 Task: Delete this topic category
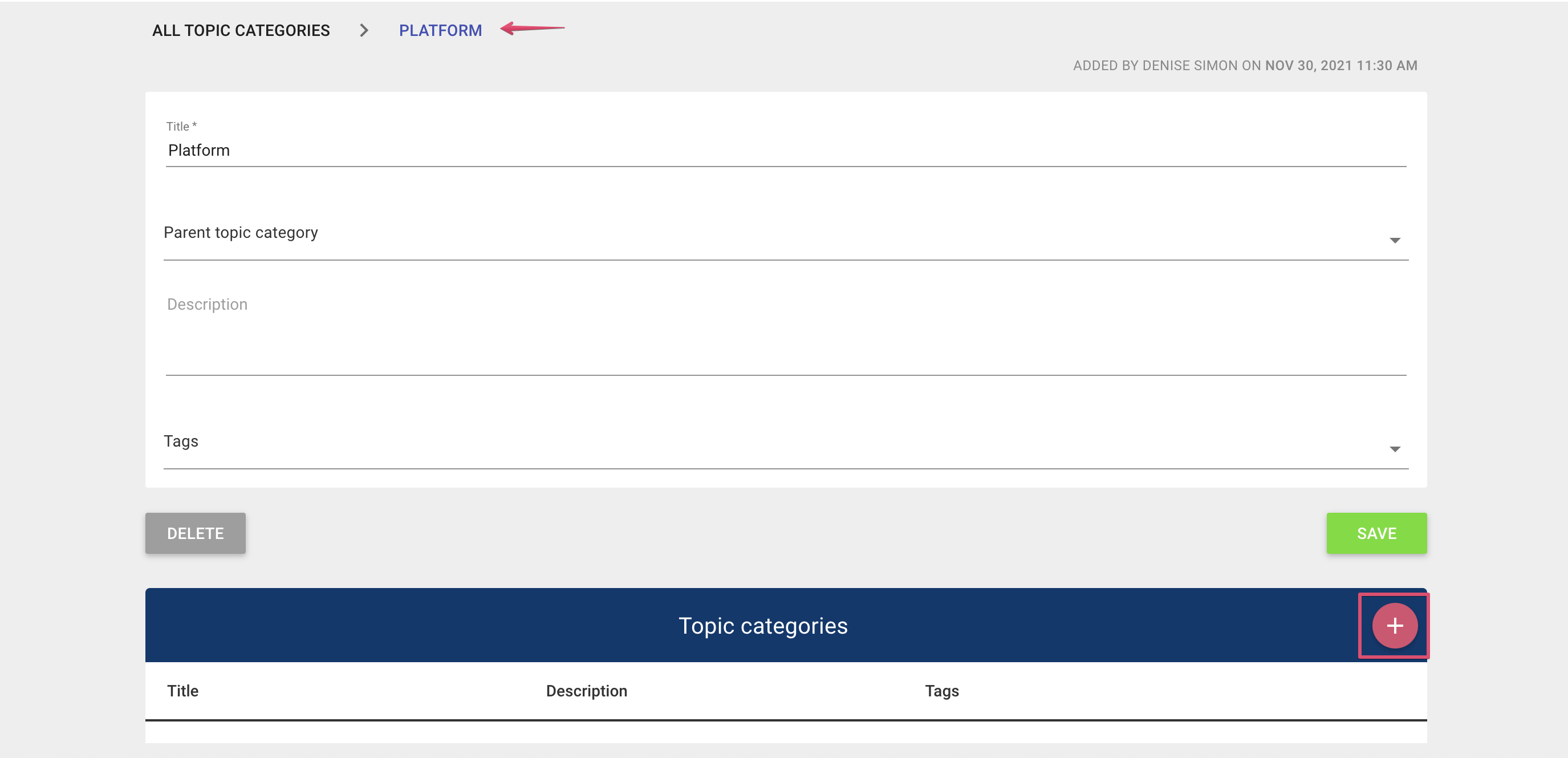coord(196,533)
